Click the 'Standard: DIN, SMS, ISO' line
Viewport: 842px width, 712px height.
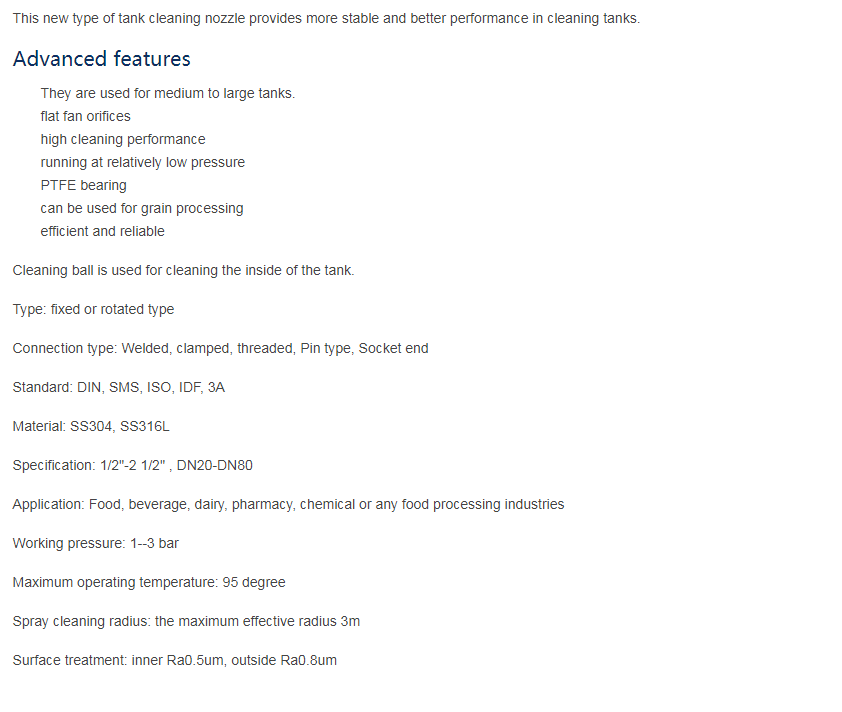[x=119, y=387]
